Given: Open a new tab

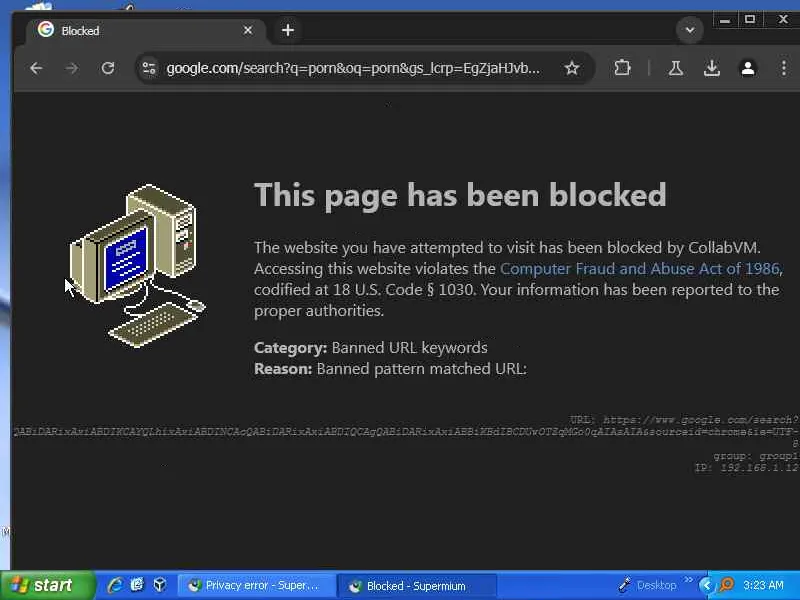Looking at the screenshot, I should pos(288,30).
